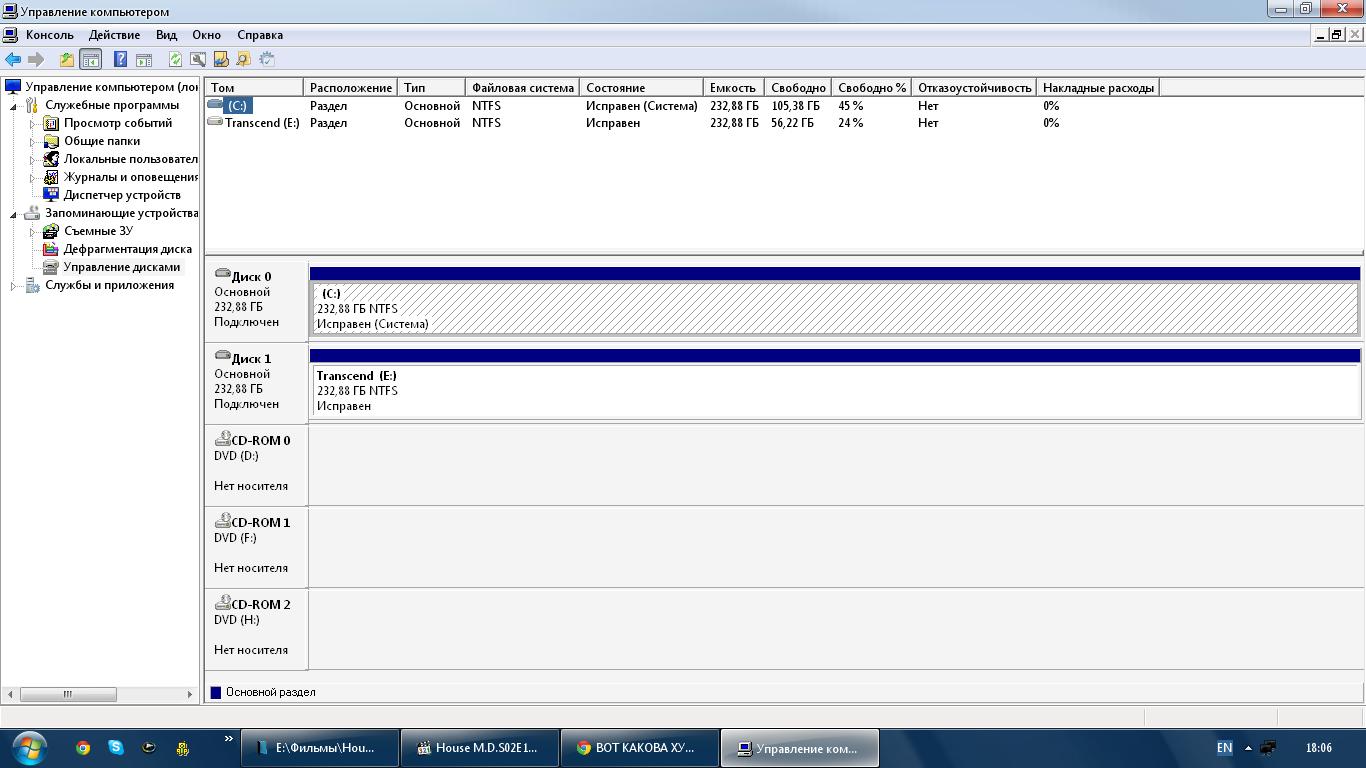The width and height of the screenshot is (1366, 768).
Task: Open the Справка menu
Action: [x=260, y=35]
